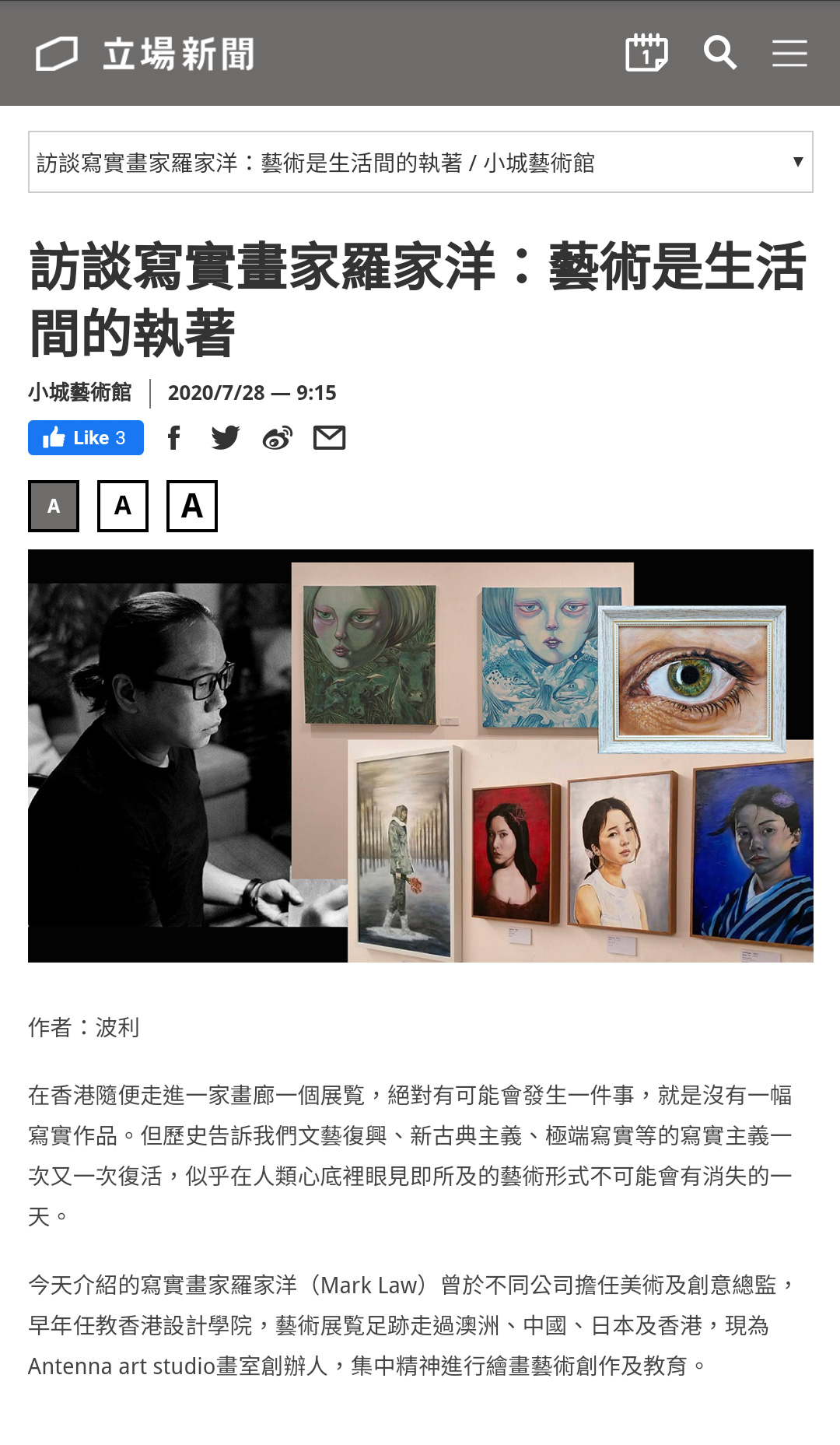Click the Facebook Like button
840x1445 pixels.
[86, 437]
